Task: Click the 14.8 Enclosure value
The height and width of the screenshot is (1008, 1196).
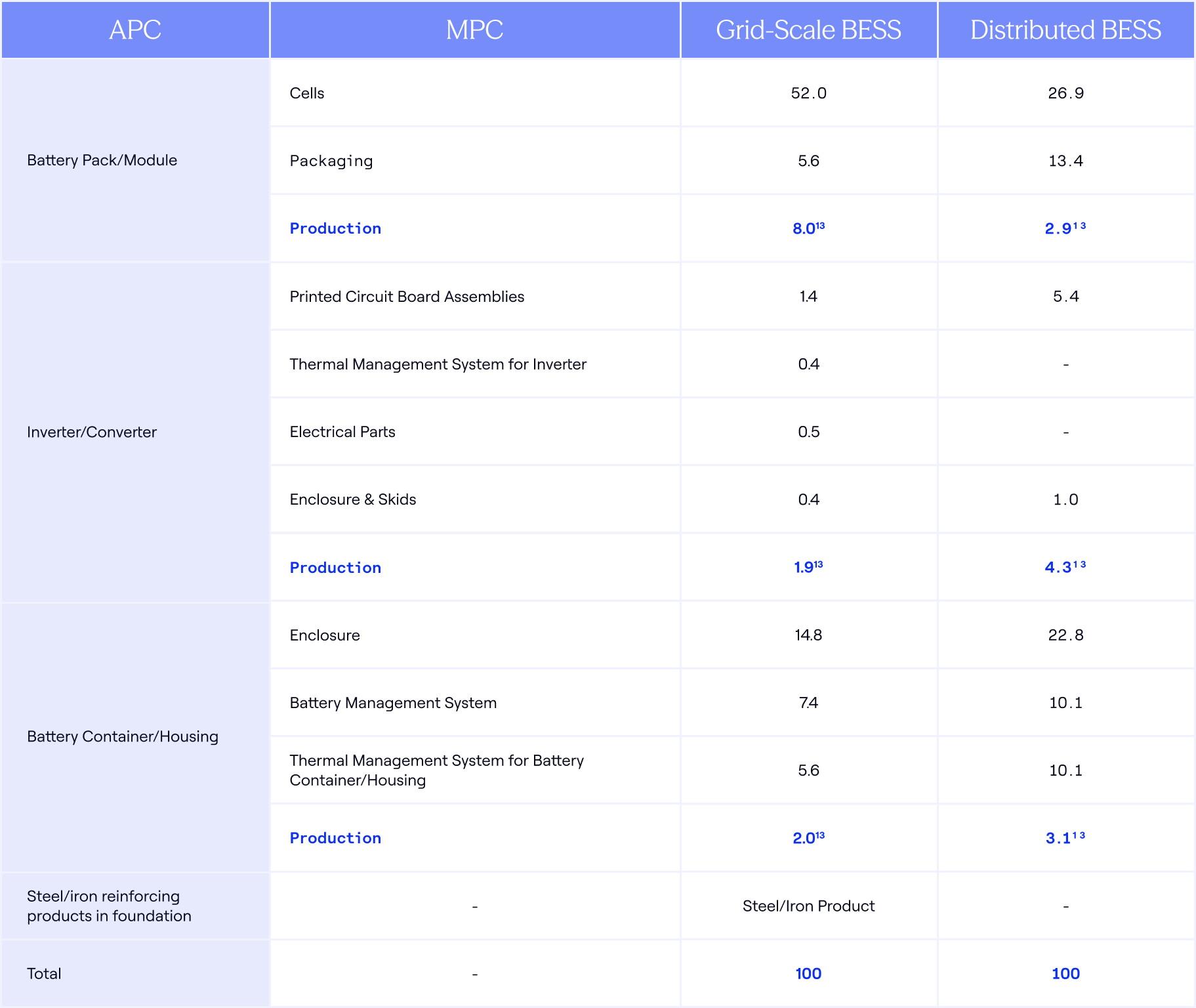Action: click(808, 635)
